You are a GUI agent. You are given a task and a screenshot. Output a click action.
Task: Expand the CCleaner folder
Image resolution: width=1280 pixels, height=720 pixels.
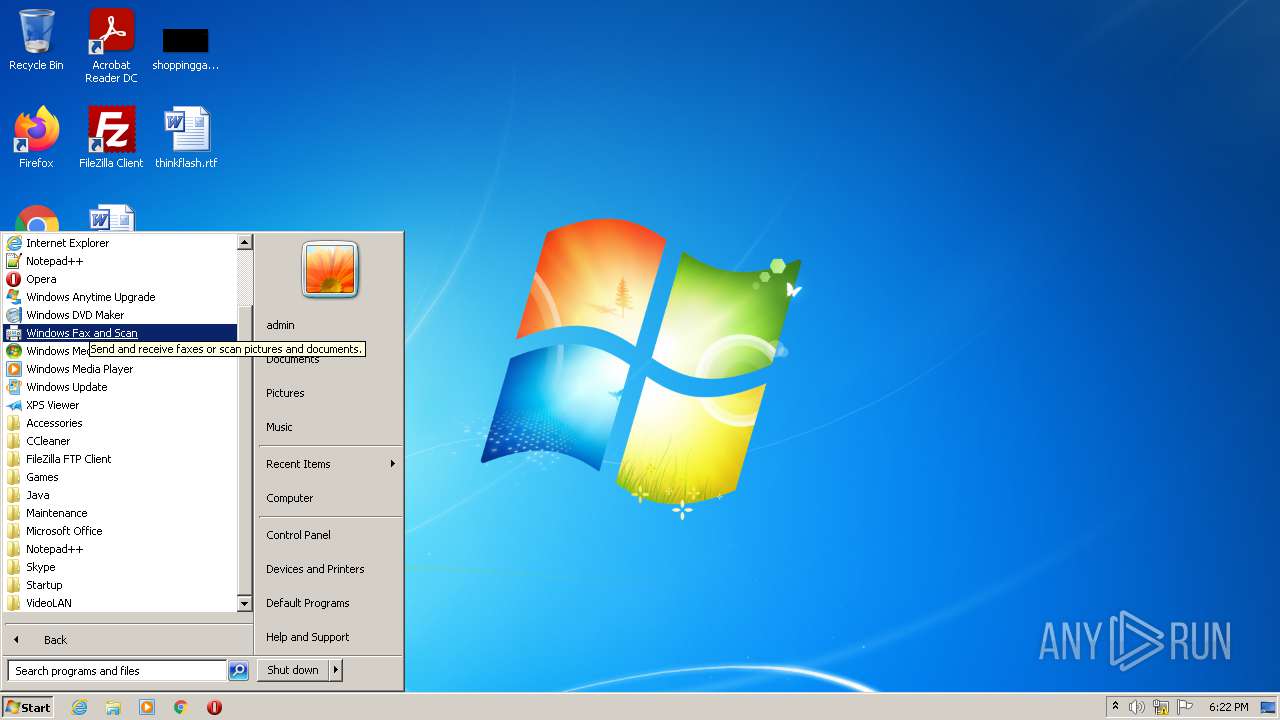[x=120, y=441]
